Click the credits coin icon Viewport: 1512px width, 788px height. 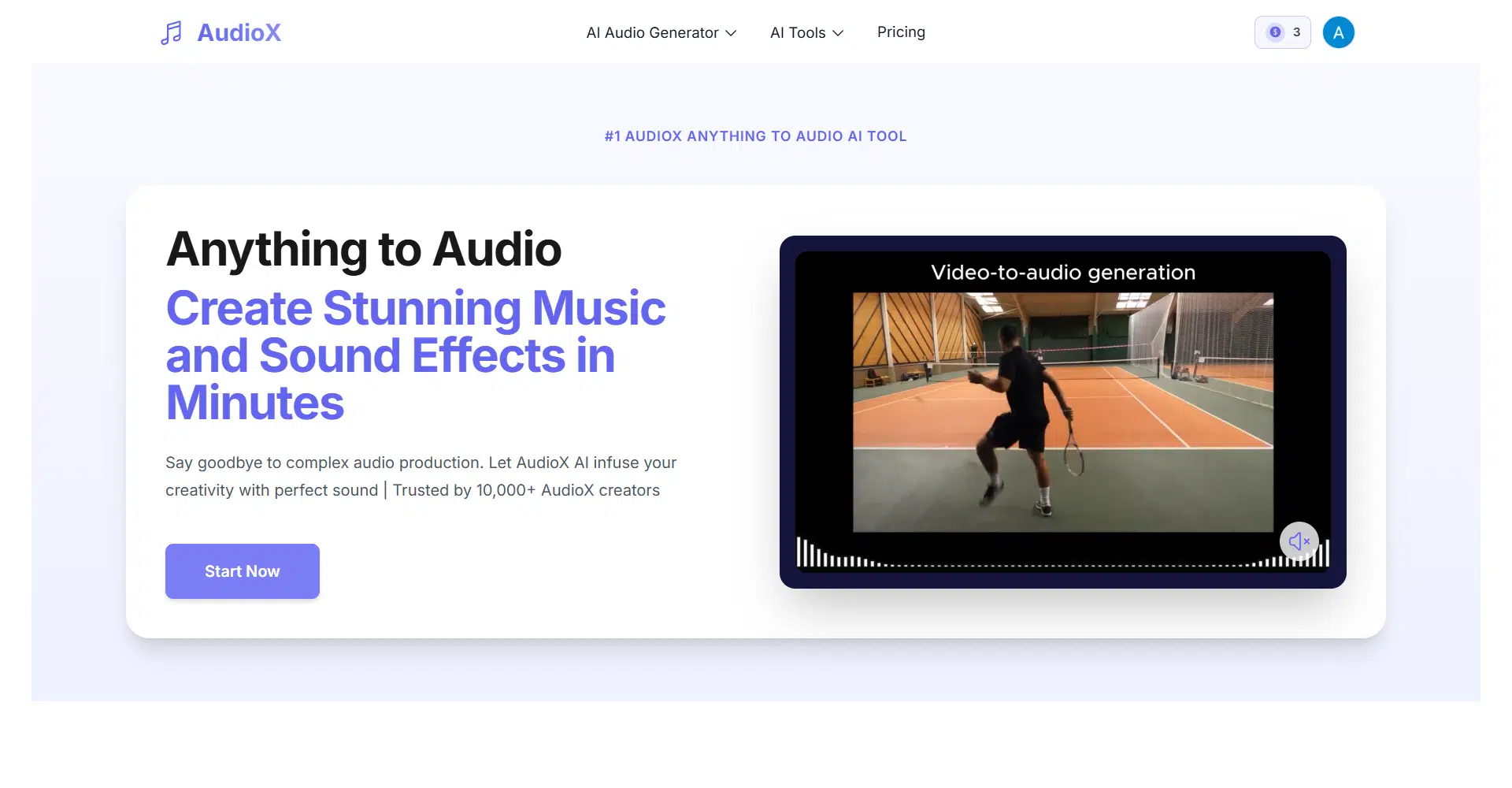coord(1274,32)
